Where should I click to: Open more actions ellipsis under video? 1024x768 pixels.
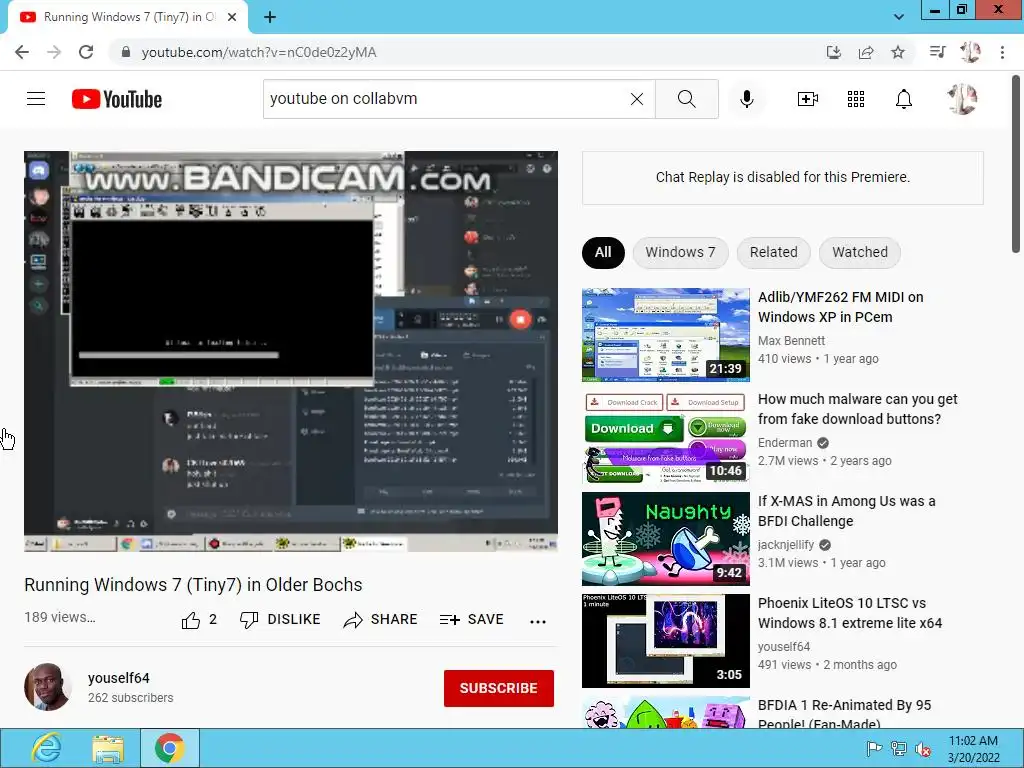(537, 621)
